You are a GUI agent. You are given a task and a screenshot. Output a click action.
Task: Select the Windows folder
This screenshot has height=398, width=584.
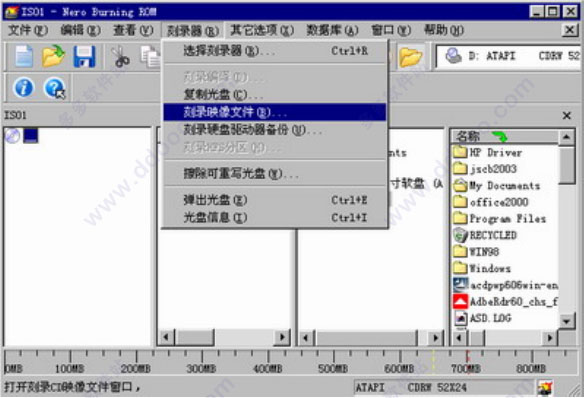[482, 268]
